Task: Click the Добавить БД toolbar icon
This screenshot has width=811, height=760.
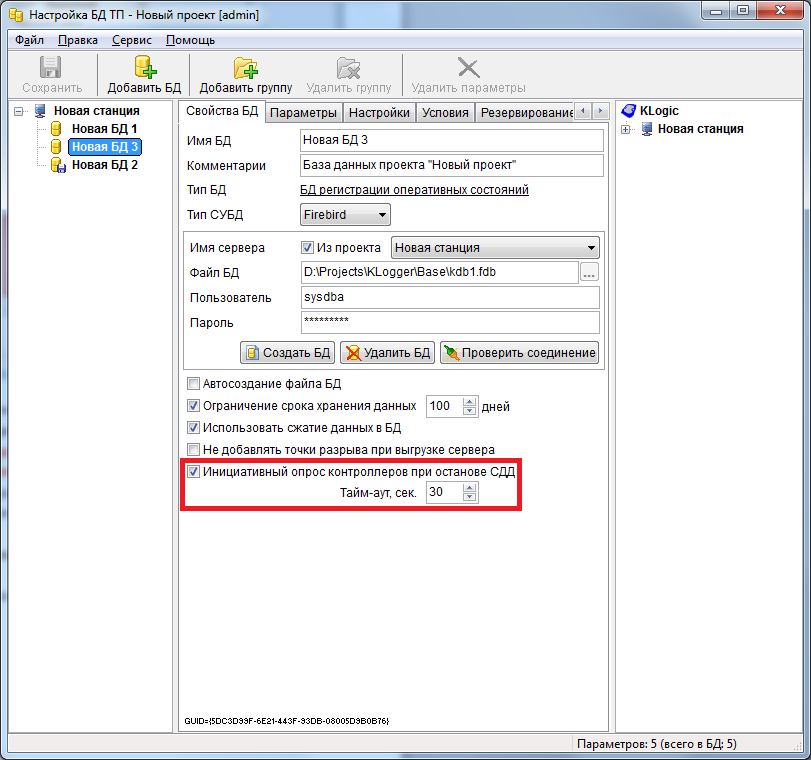Action: click(x=144, y=68)
